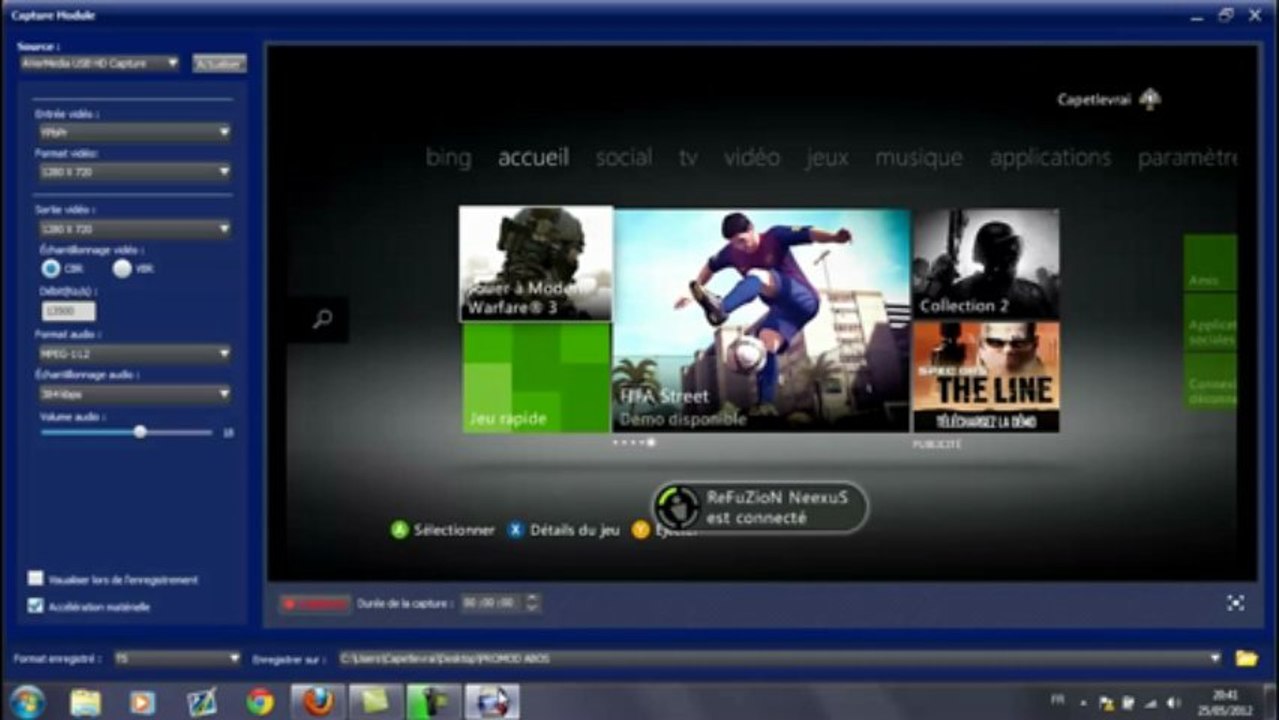Select the VBR radio button
The width and height of the screenshot is (1279, 720).
[122, 268]
